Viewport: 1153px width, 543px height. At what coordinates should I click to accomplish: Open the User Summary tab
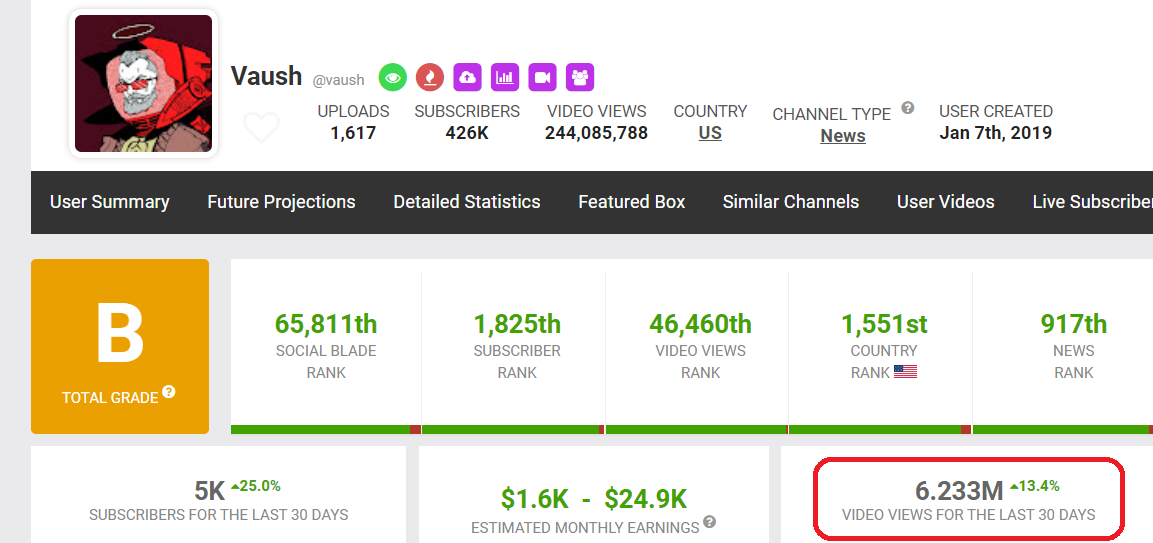click(109, 202)
